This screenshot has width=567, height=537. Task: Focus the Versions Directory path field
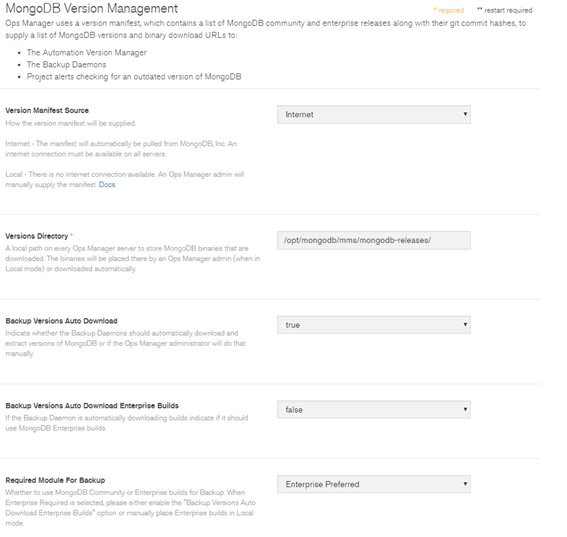pyautogui.click(x=374, y=240)
